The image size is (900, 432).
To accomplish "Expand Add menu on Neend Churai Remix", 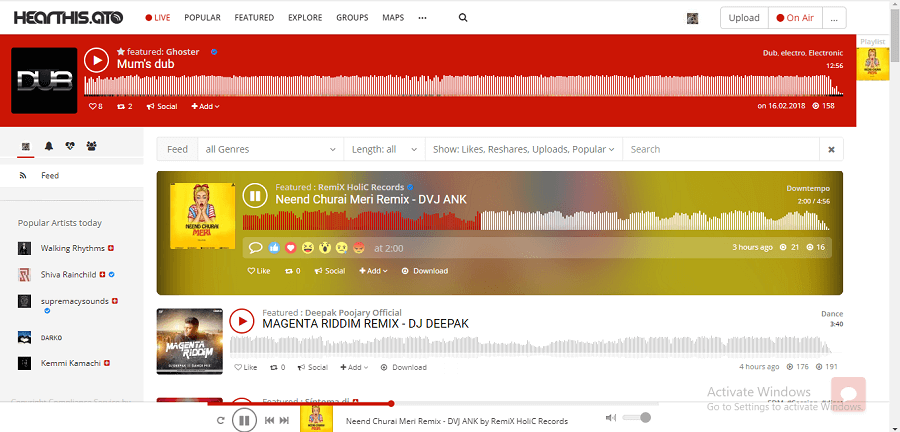I will 373,271.
